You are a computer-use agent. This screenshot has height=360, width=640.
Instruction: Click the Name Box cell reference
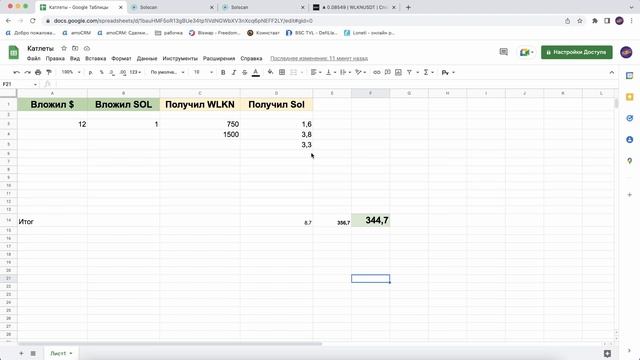tap(19, 84)
